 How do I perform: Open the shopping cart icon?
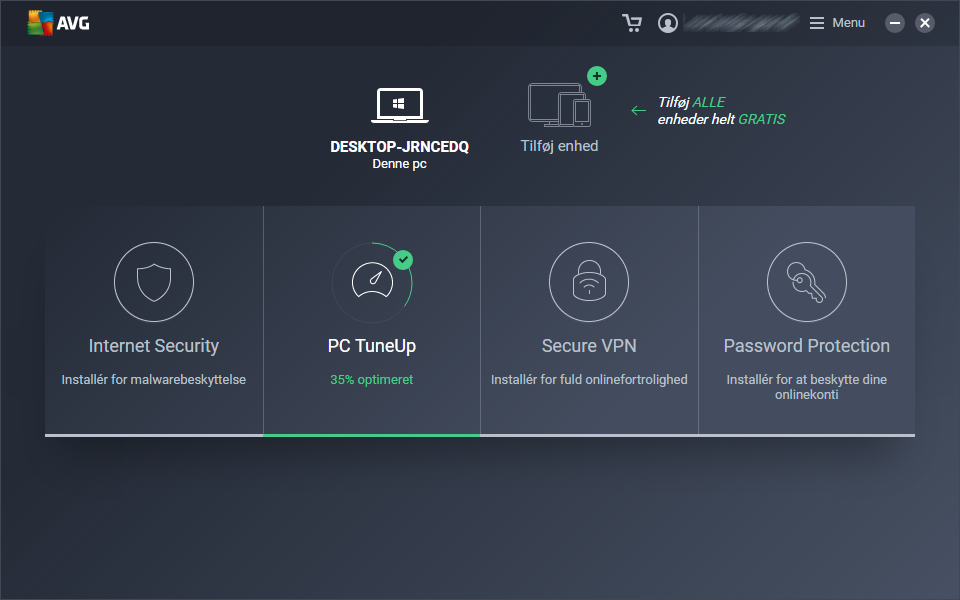click(x=632, y=23)
